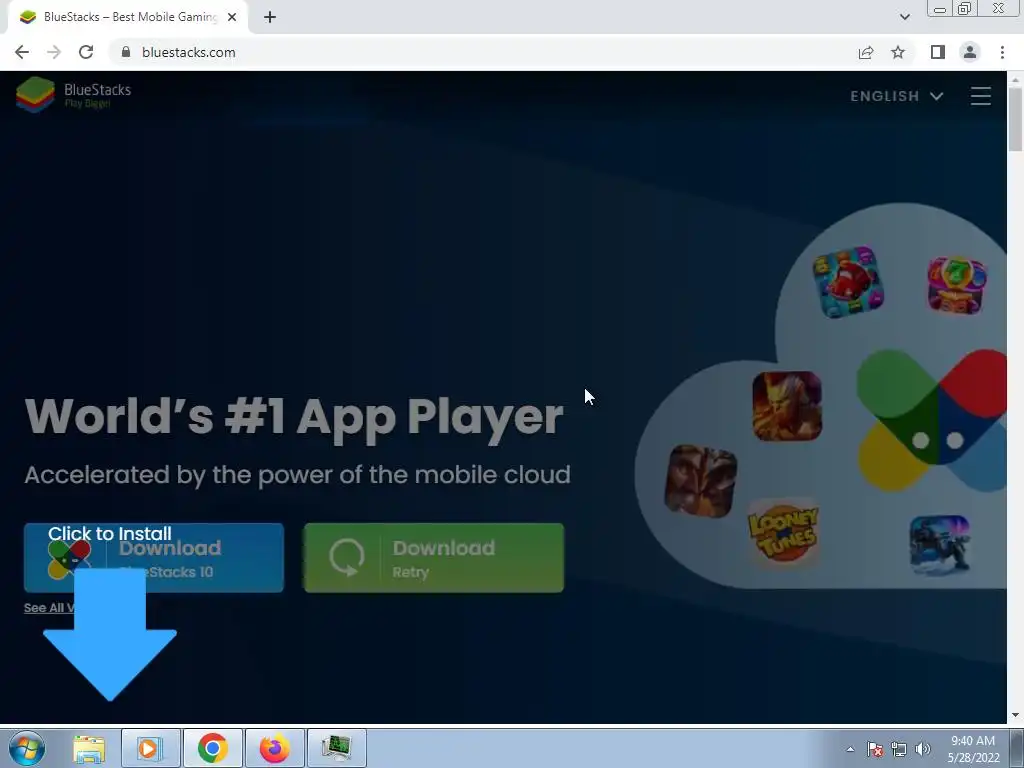The height and width of the screenshot is (768, 1024).
Task: Open Windows Explorer from taskbar
Action: click(x=89, y=748)
